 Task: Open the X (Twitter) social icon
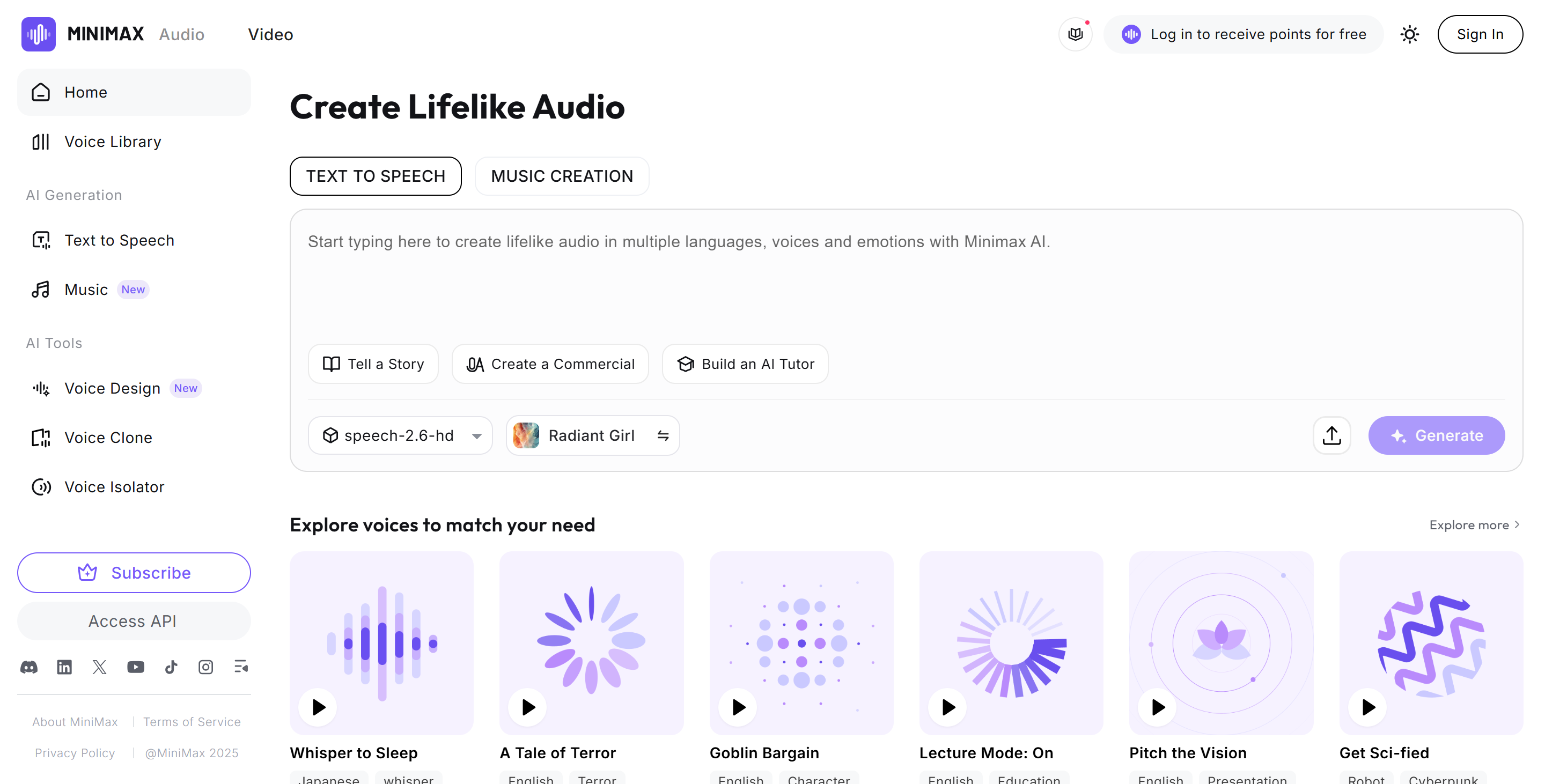100,667
